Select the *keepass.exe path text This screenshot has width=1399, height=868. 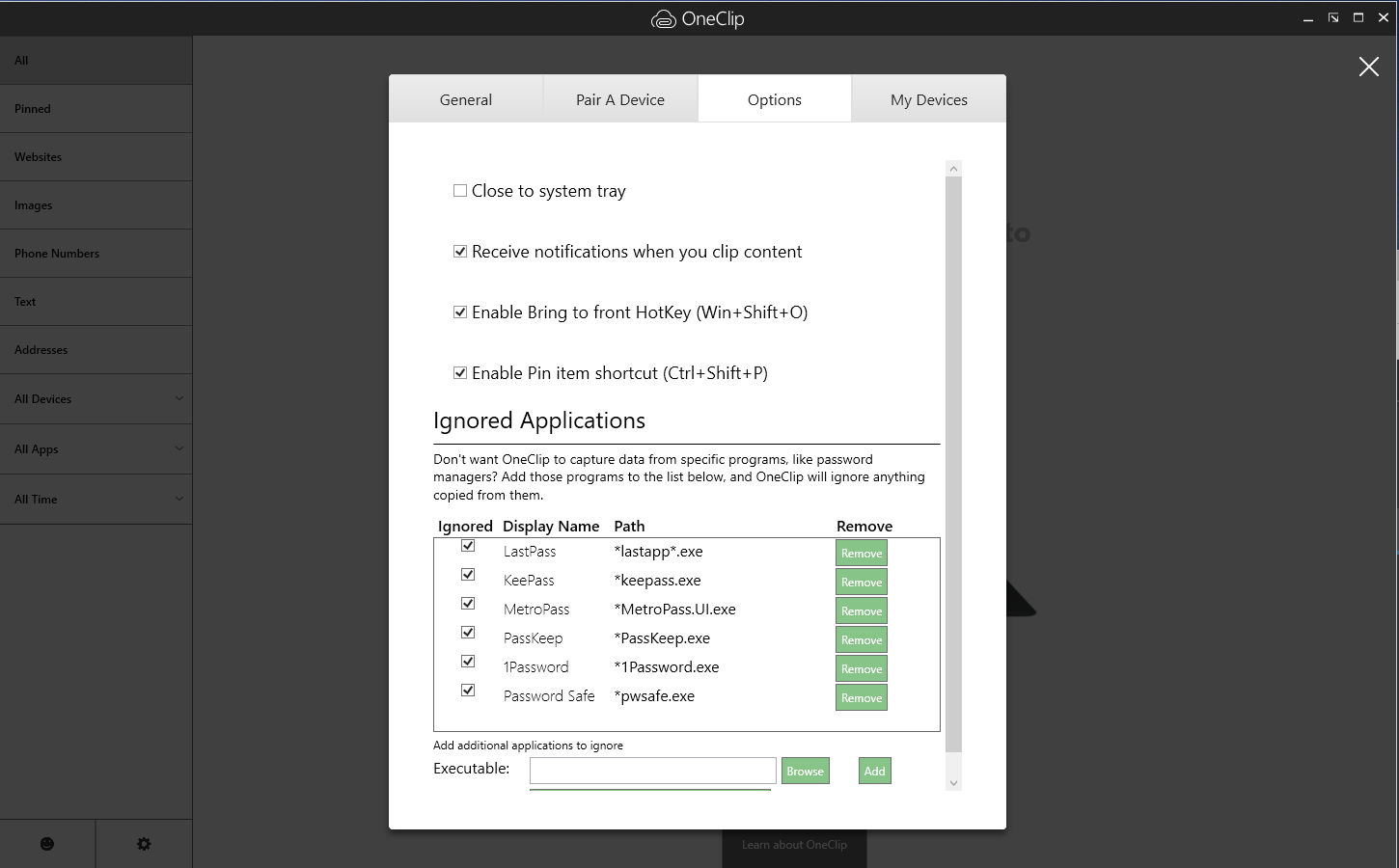[657, 581]
